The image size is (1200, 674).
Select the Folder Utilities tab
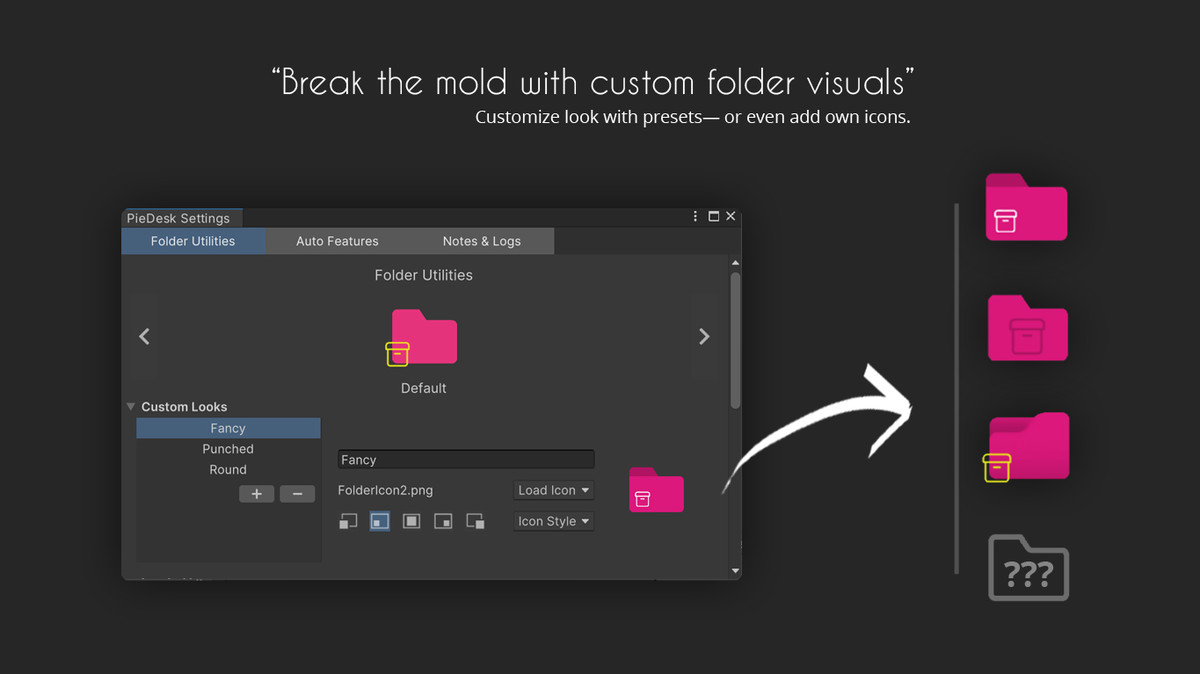point(193,241)
